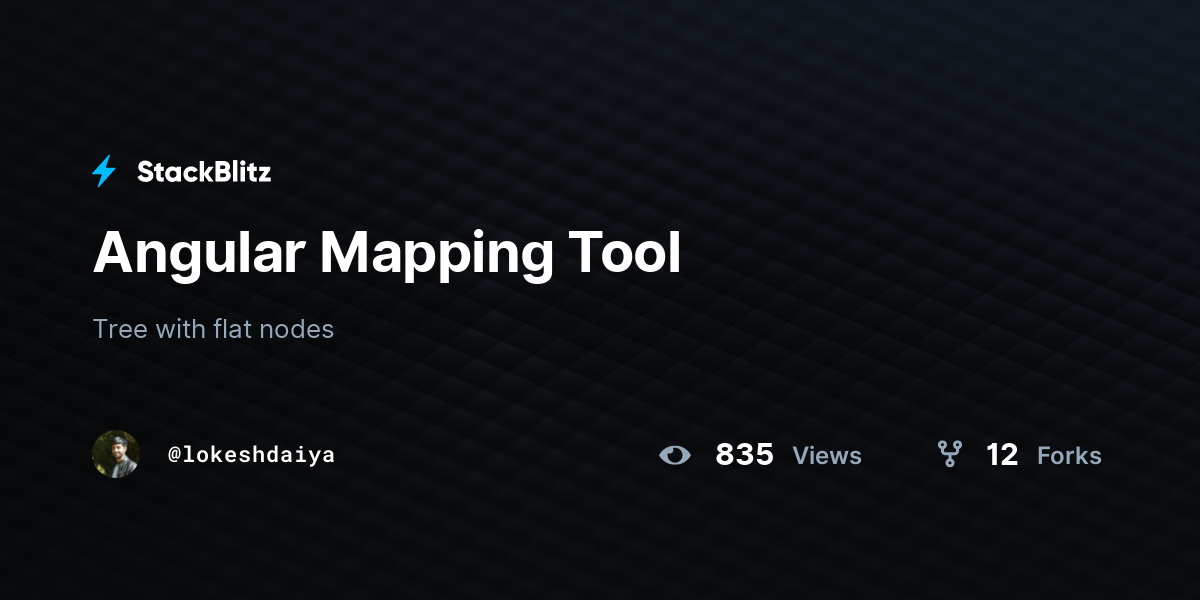This screenshot has height=600, width=1200.
Task: Click the @lokeshdaiya username link
Action: (252, 455)
